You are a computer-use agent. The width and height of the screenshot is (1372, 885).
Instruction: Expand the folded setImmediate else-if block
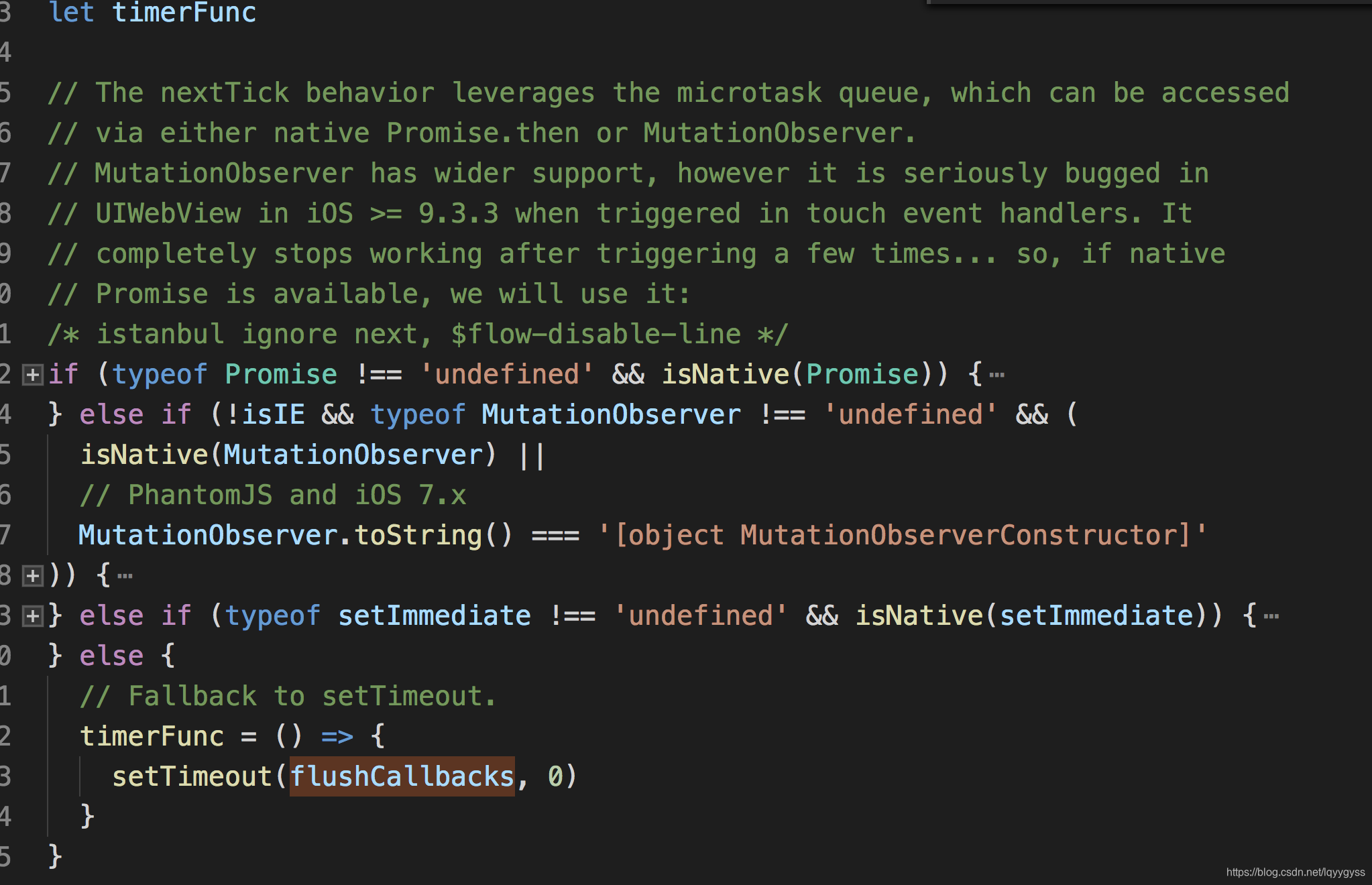[32, 616]
